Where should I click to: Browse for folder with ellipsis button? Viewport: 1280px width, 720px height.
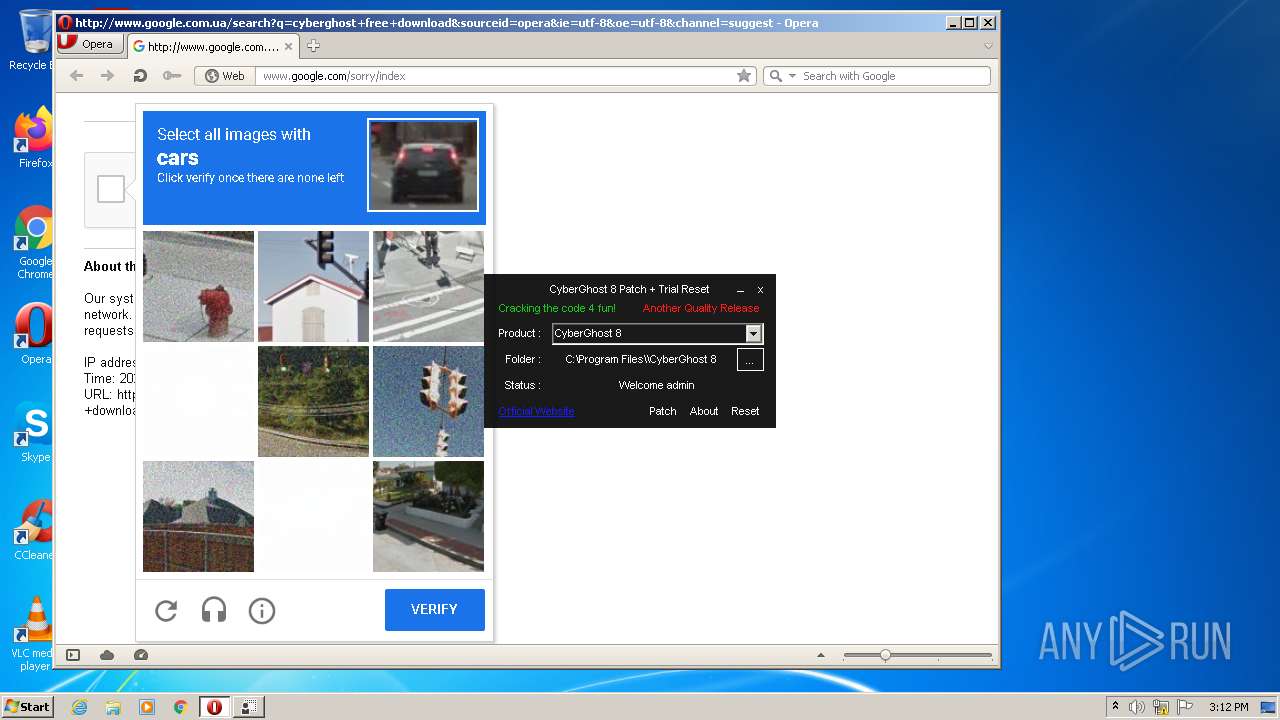pyautogui.click(x=750, y=360)
